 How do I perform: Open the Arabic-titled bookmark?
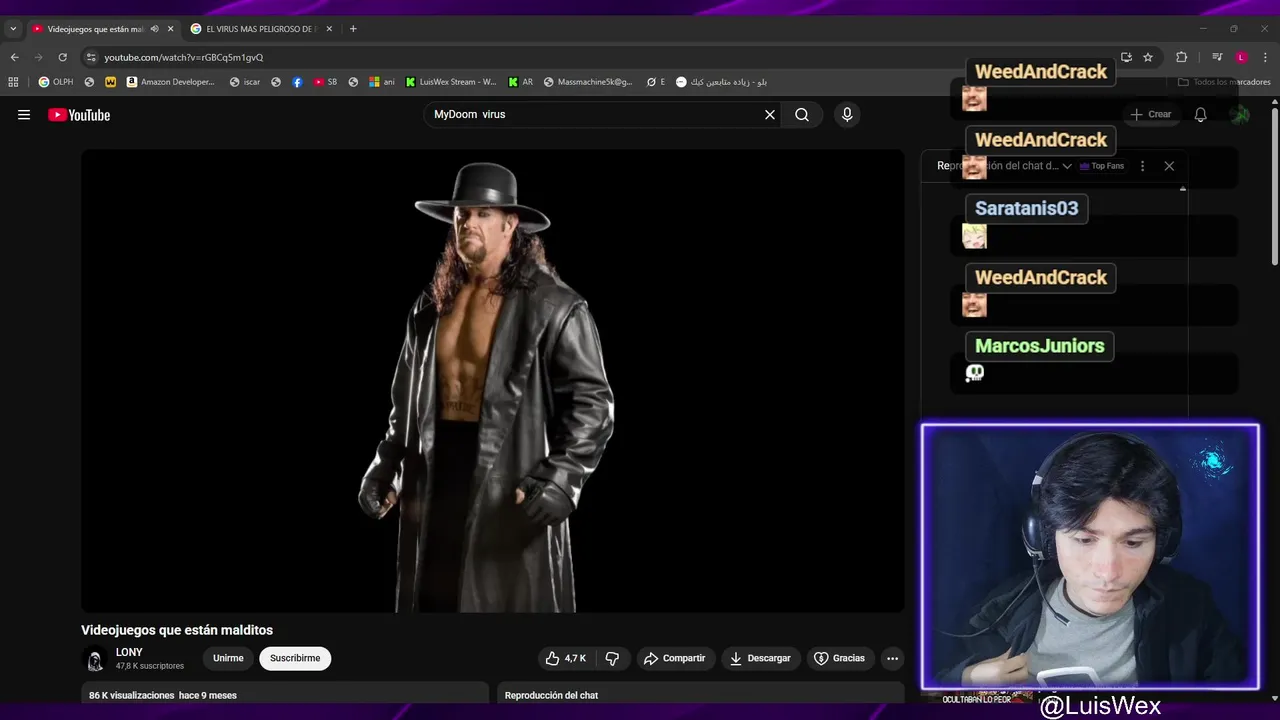click(x=721, y=82)
